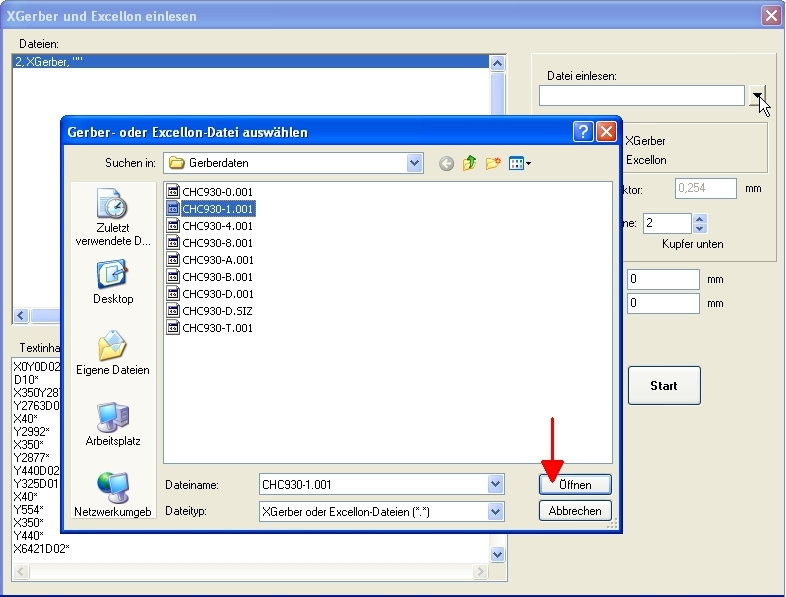Expand the Dateiname combo box
The image size is (786, 597).
(496, 485)
